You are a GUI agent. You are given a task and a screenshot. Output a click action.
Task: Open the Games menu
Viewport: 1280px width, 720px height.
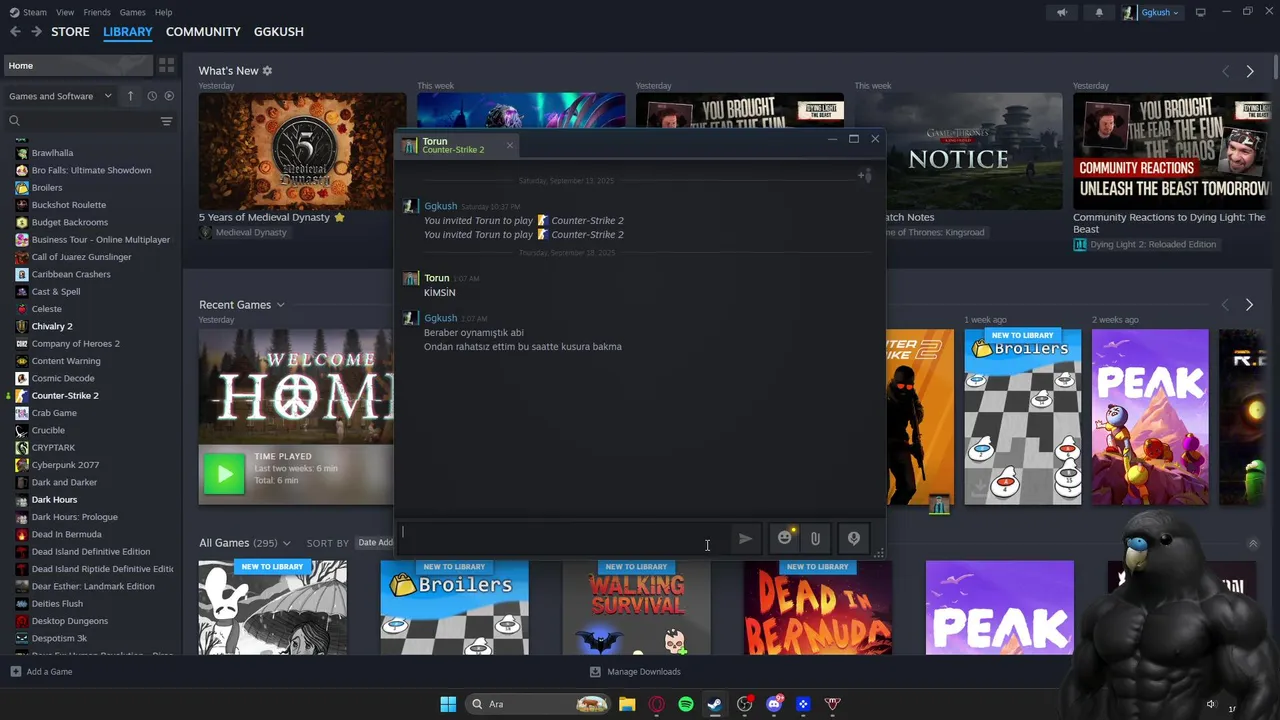[132, 12]
